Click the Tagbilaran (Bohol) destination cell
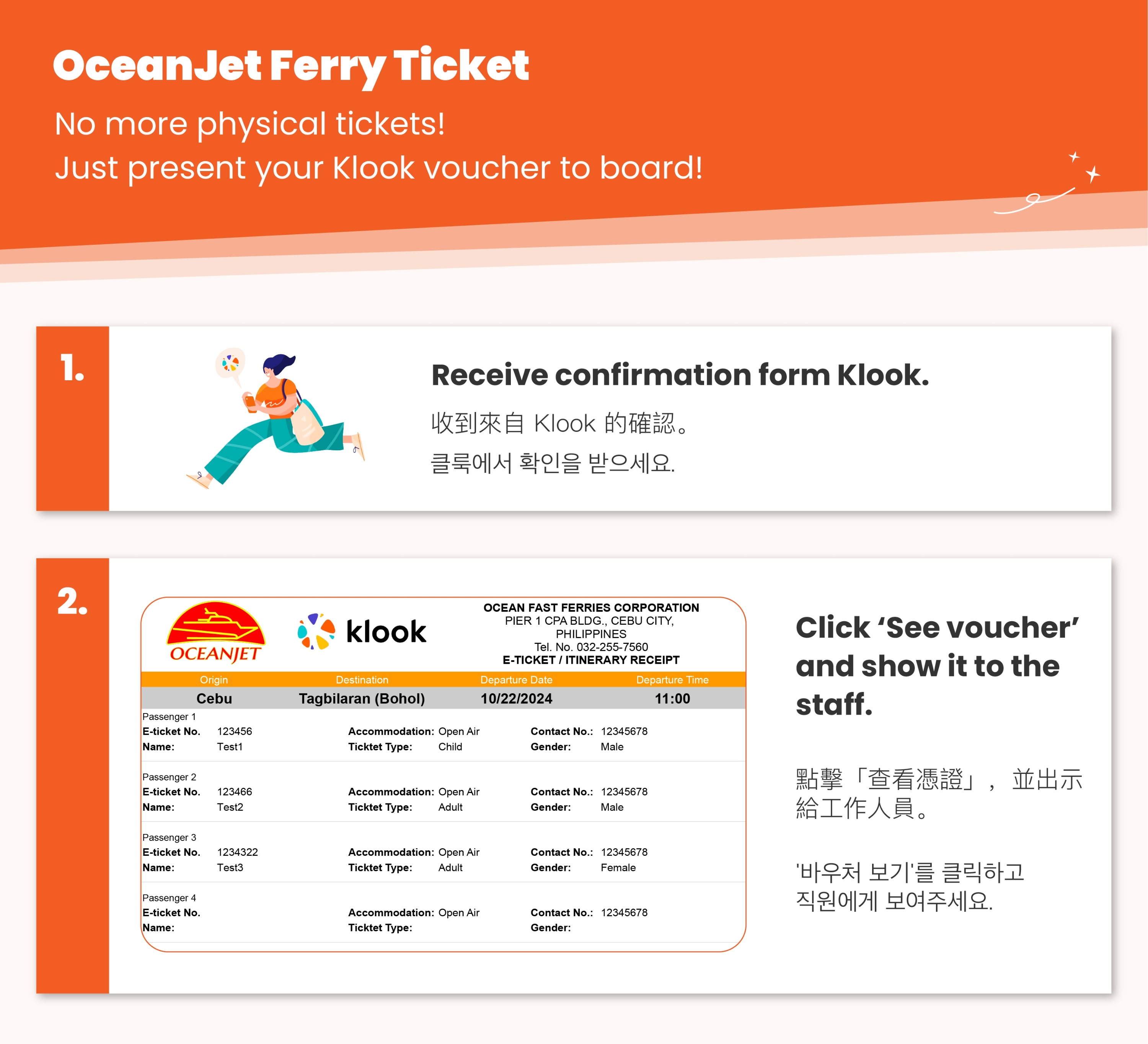1148x1044 pixels. pos(362,699)
